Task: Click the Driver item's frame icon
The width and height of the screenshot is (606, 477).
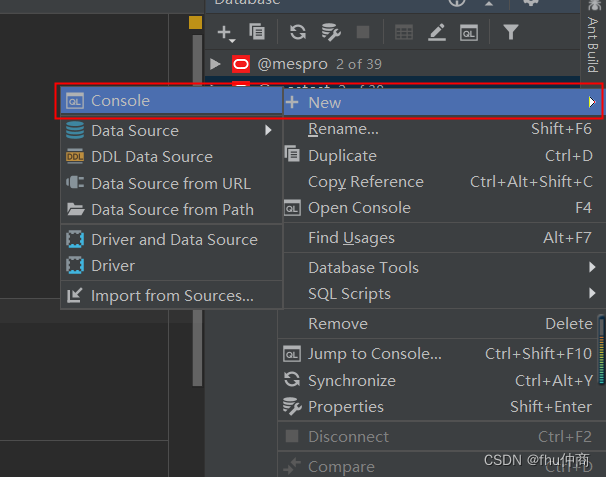Action: point(75,266)
